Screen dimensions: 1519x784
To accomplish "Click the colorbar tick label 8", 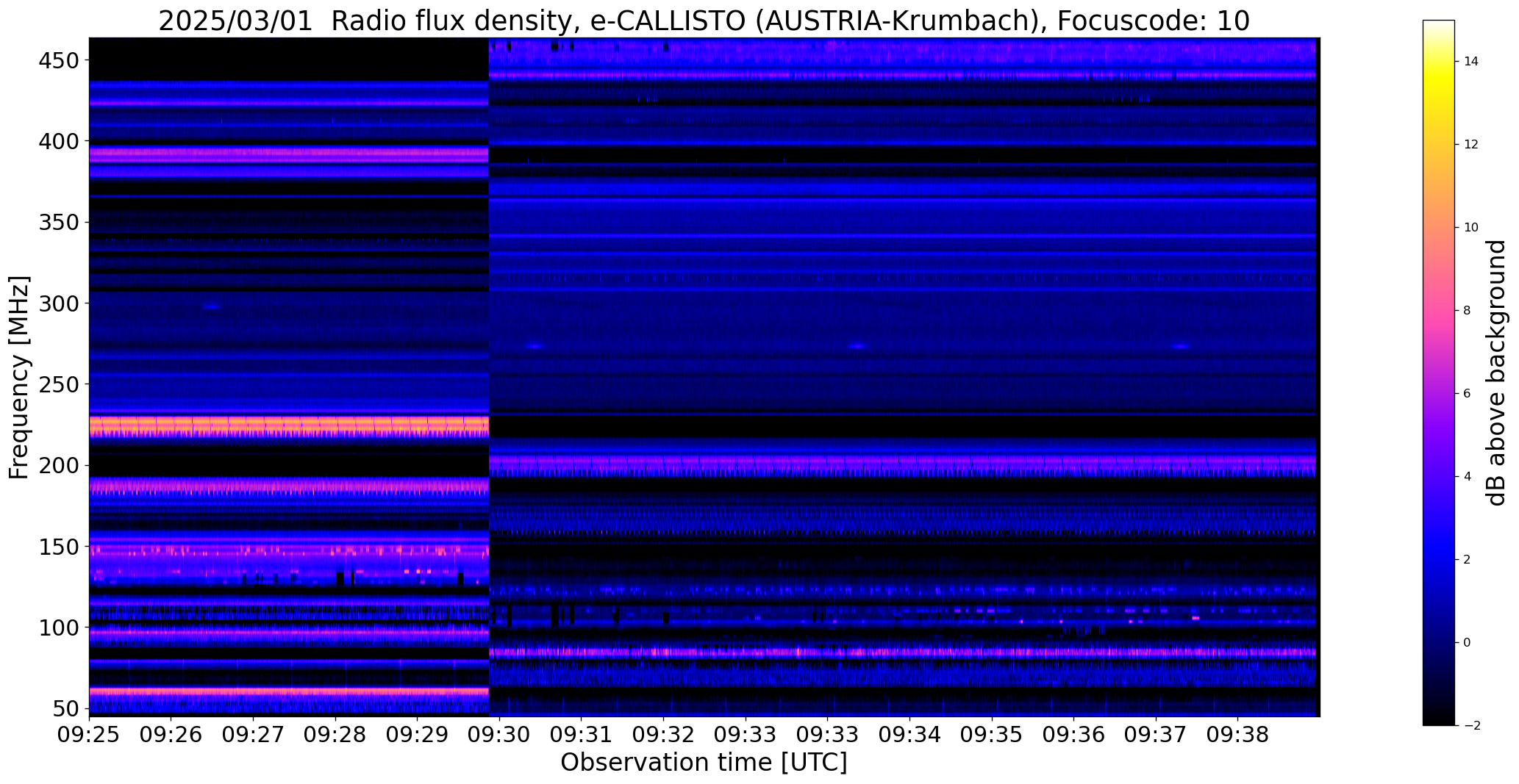I will click(x=1468, y=311).
